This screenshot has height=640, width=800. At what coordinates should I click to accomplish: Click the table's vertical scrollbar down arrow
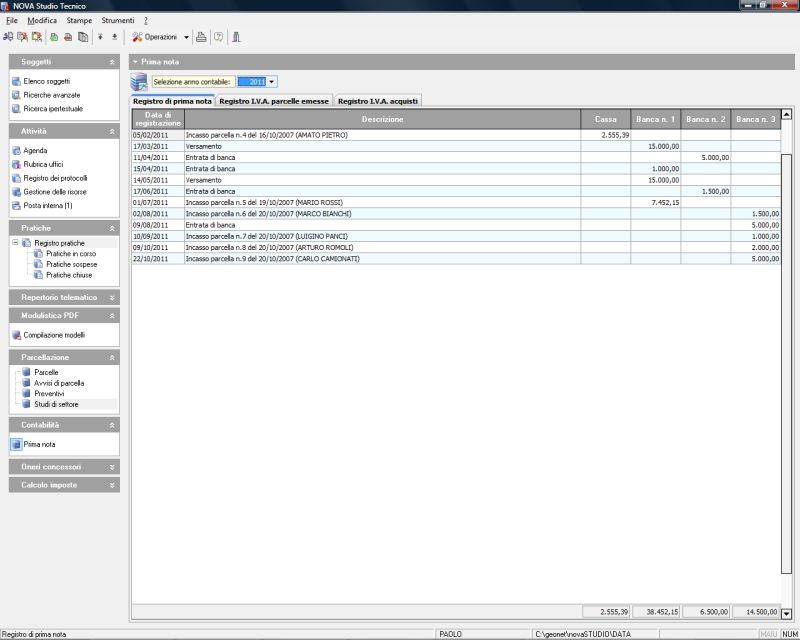pyautogui.click(x=786, y=613)
